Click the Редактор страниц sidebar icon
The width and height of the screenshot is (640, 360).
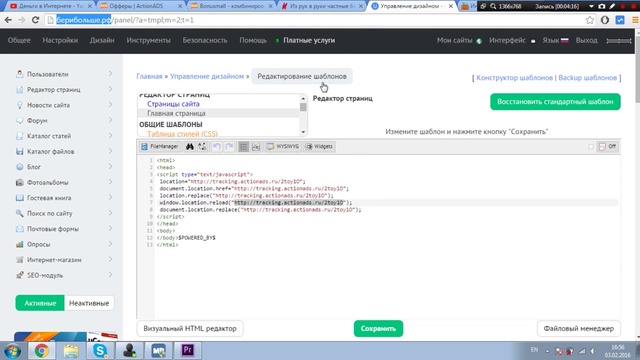click(x=19, y=89)
